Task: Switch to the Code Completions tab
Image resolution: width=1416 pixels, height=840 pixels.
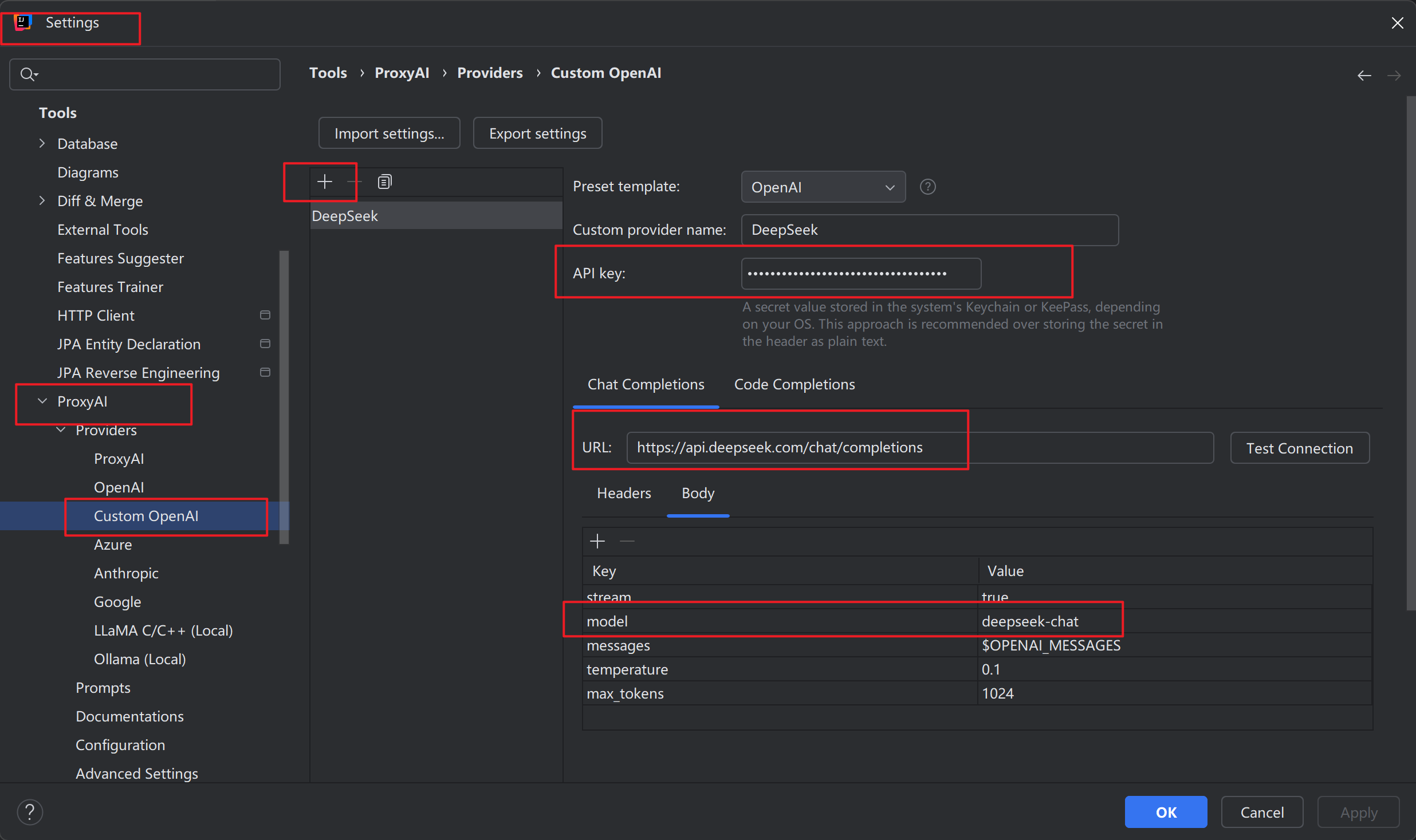Action: (794, 385)
